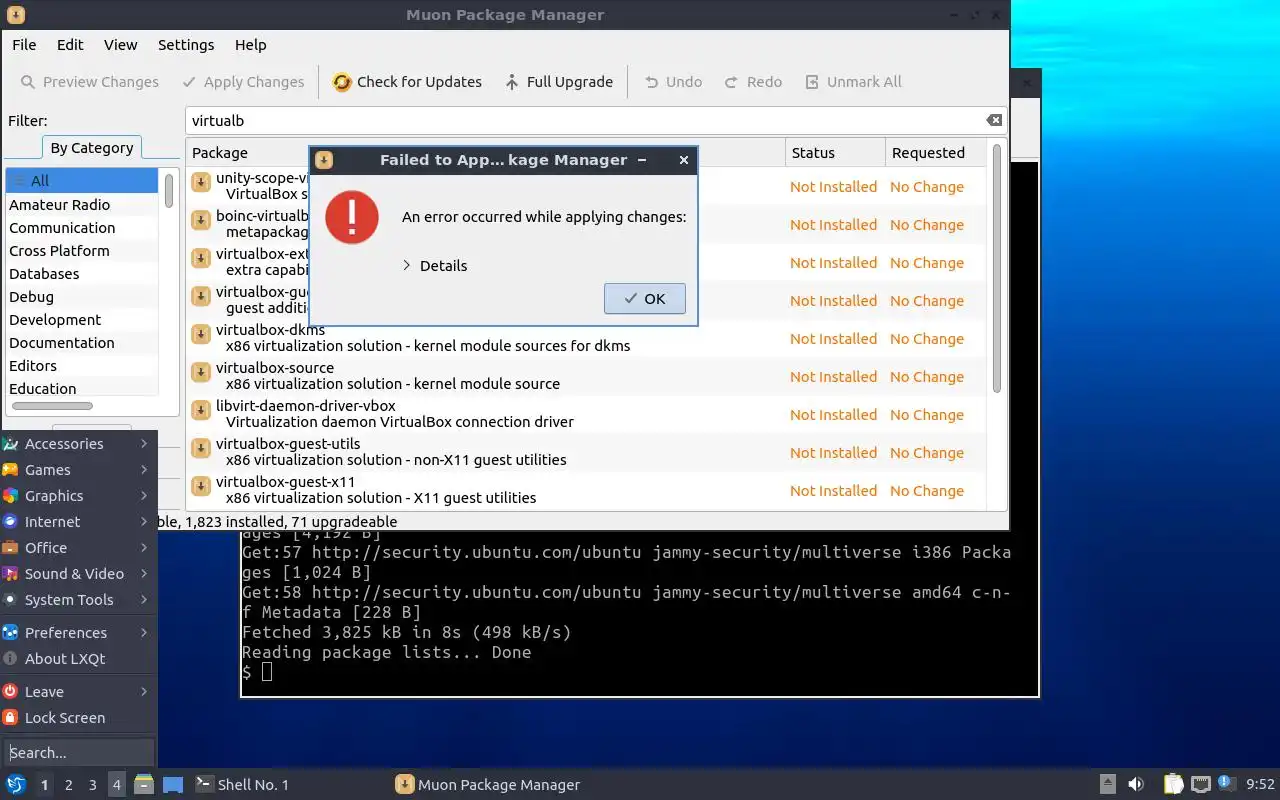Open the LXQt start menu button

coord(16,784)
